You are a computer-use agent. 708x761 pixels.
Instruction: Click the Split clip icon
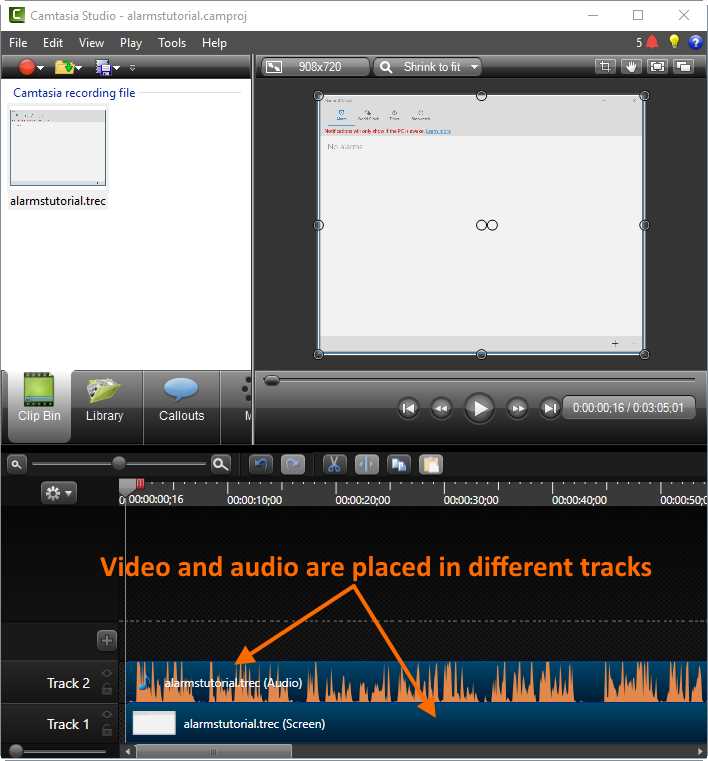point(366,464)
